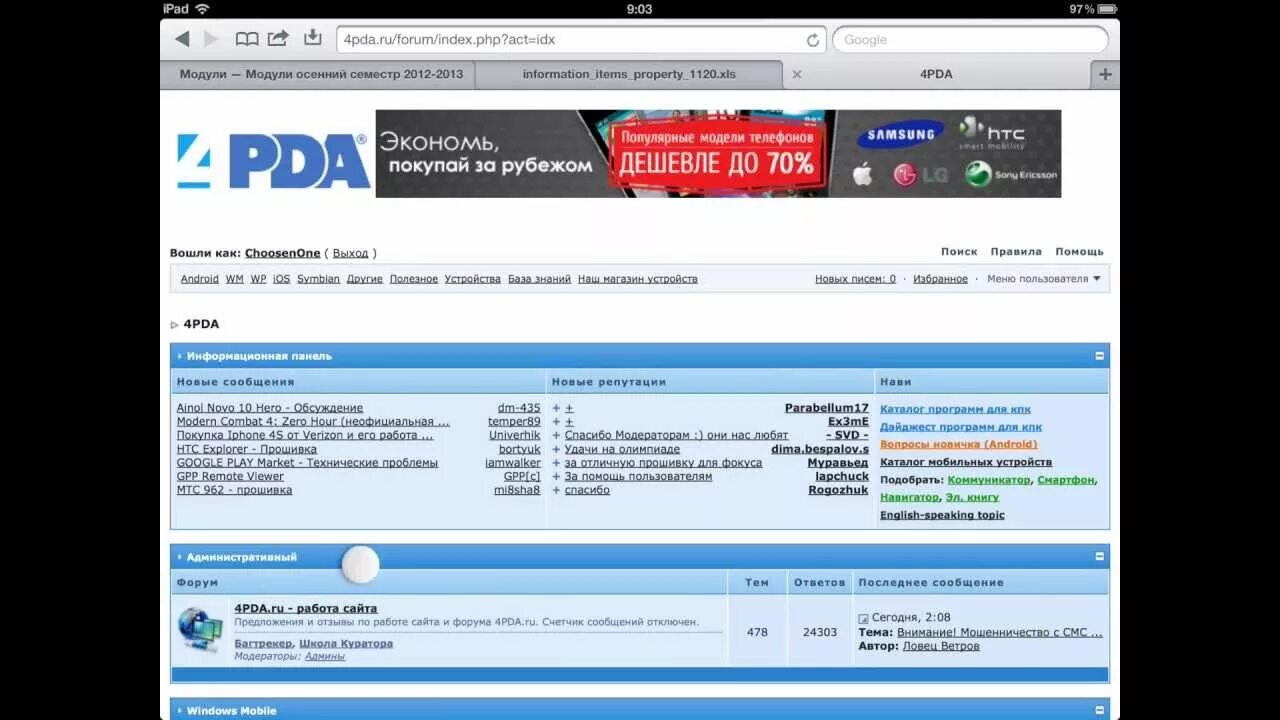Expand plus beside the спасибо reputation

556,490
